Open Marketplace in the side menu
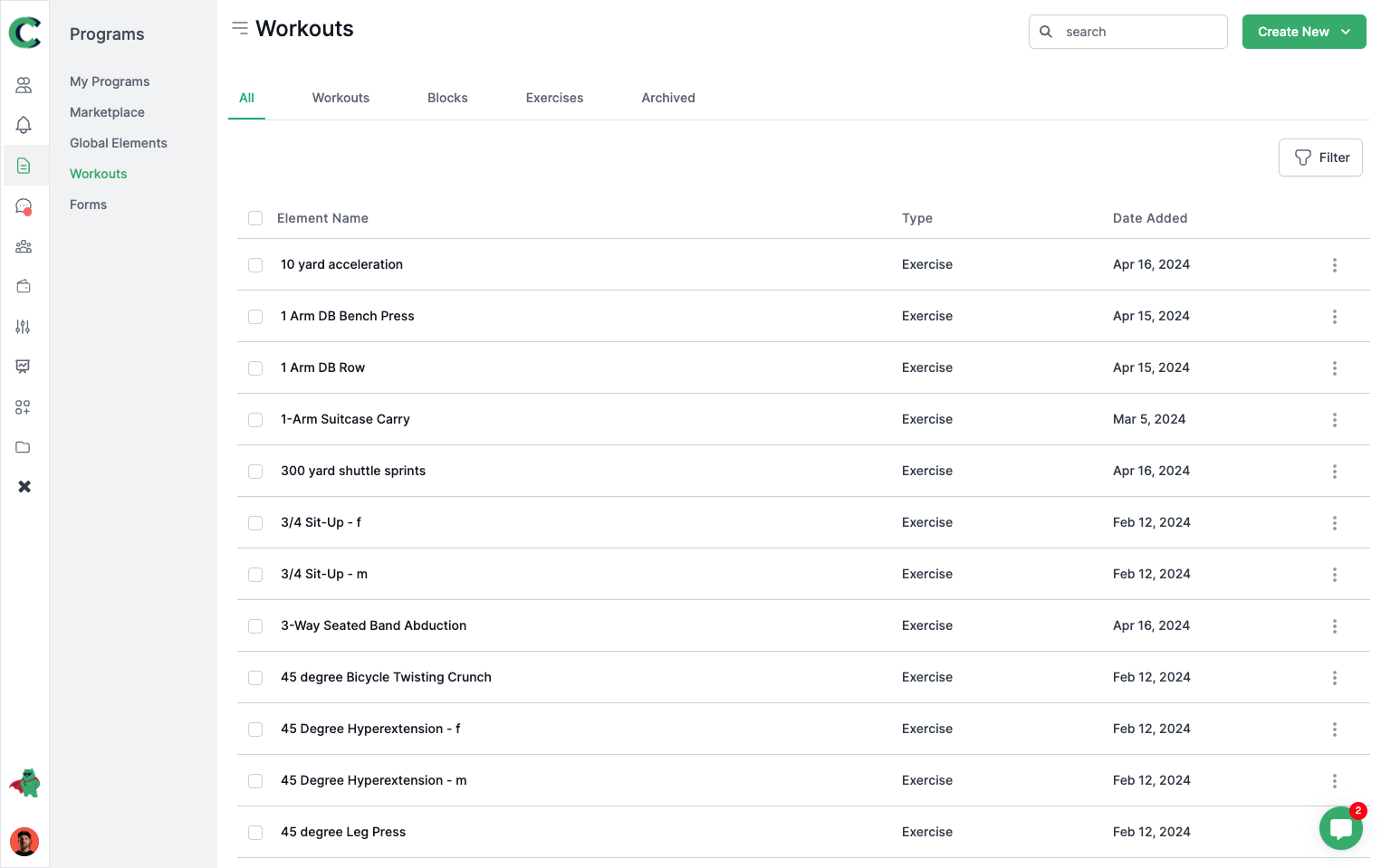Viewport: 1381px width, 868px height. pyautogui.click(x=107, y=112)
